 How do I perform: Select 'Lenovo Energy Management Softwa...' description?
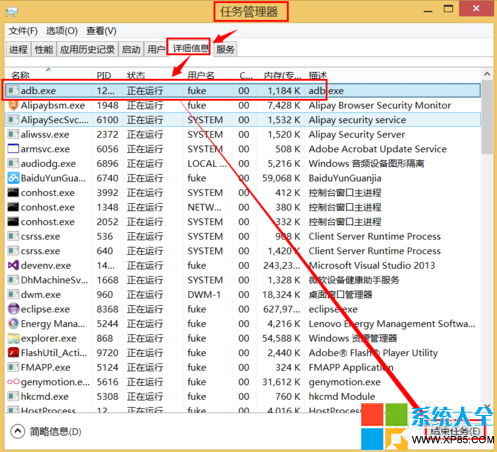(392, 324)
